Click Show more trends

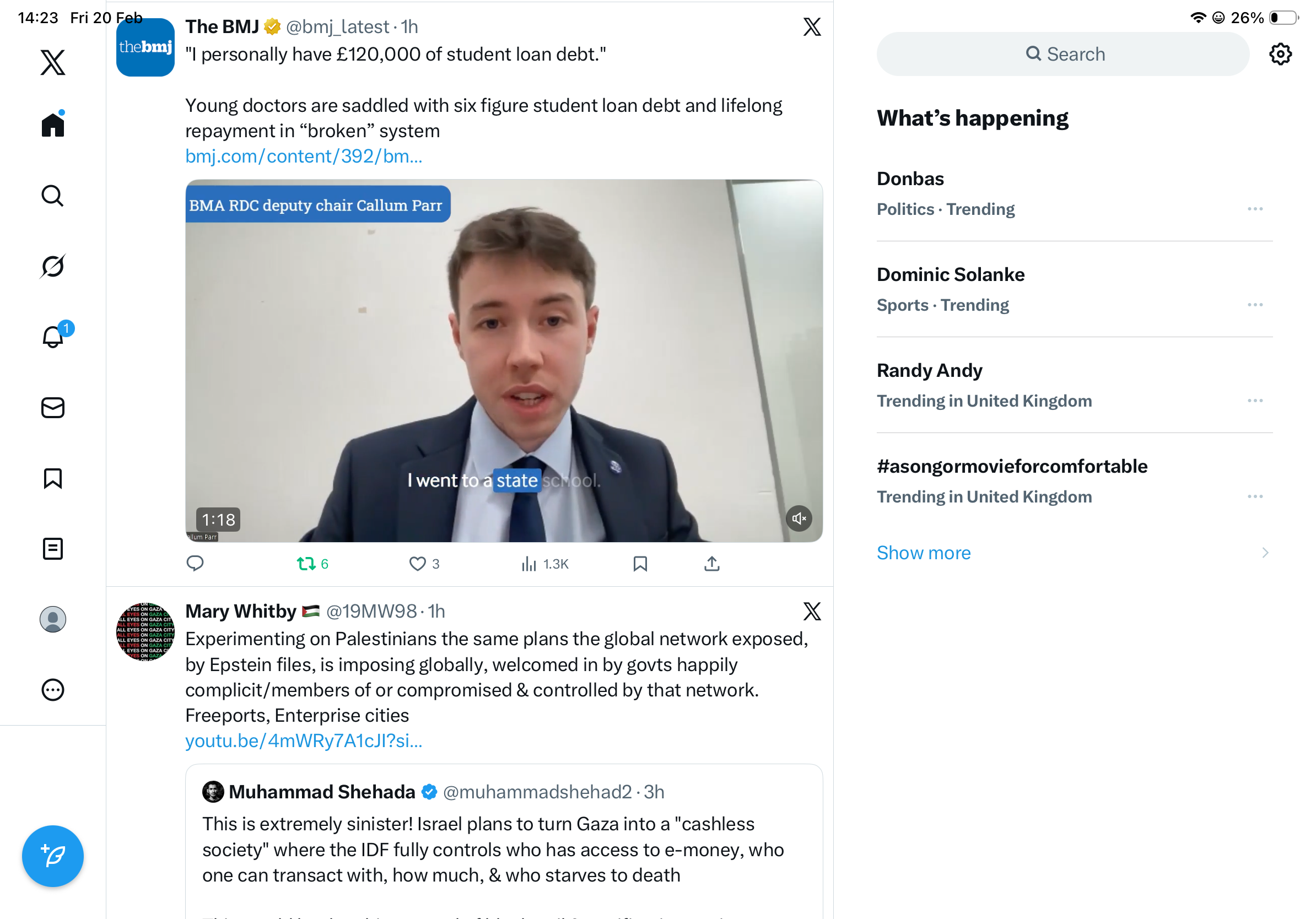click(924, 553)
